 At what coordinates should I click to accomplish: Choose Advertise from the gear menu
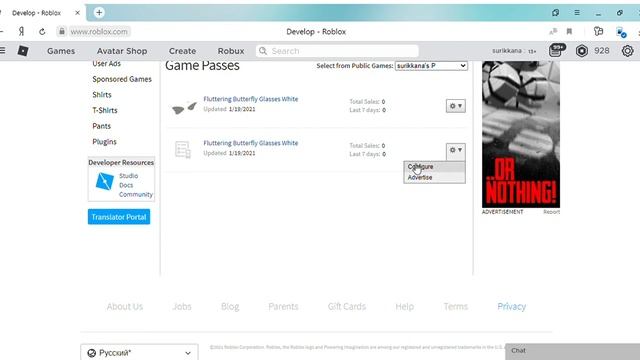(434, 178)
